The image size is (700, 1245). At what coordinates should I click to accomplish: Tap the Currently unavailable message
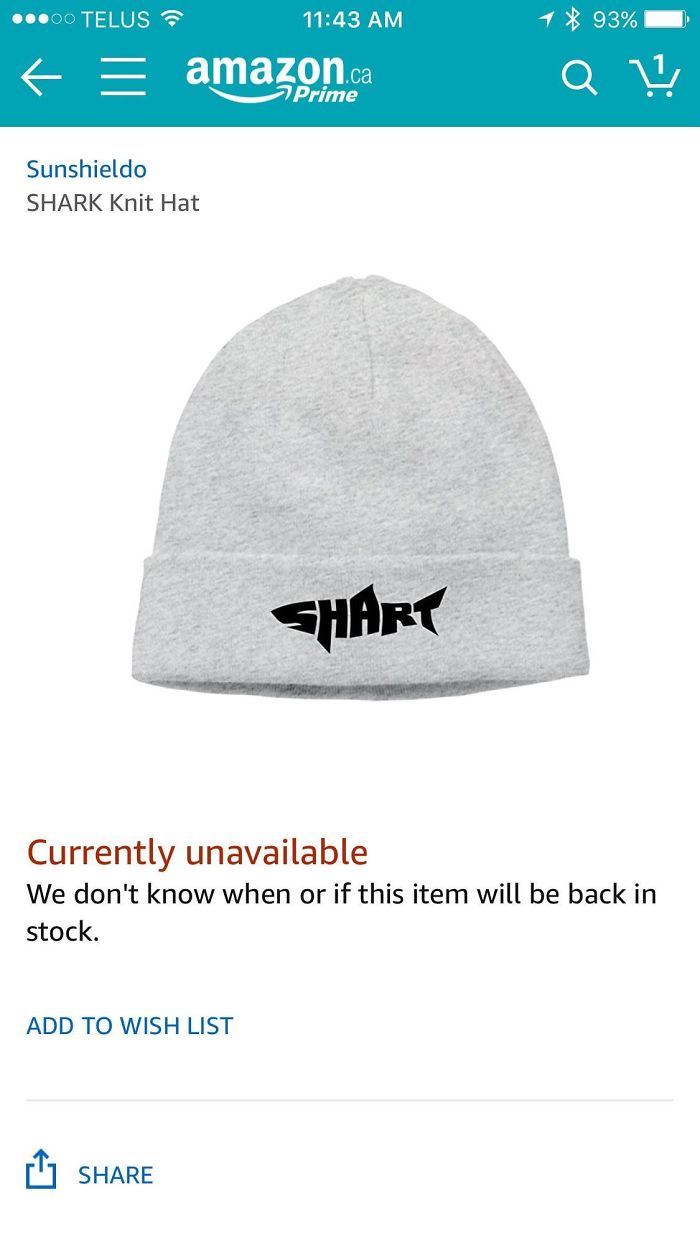pos(197,852)
